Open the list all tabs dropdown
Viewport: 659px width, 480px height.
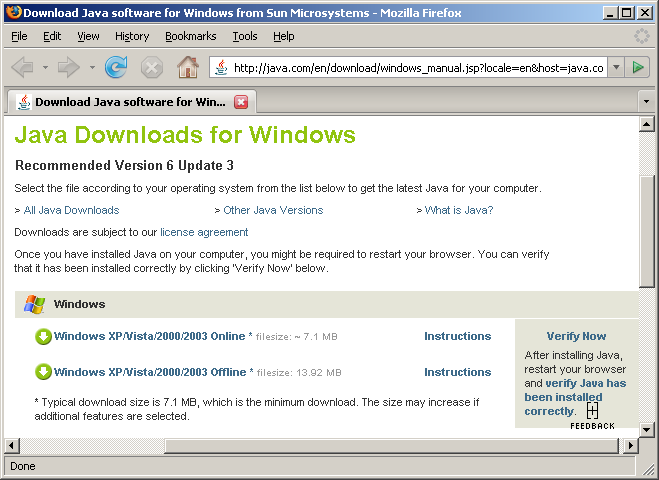[x=646, y=102]
